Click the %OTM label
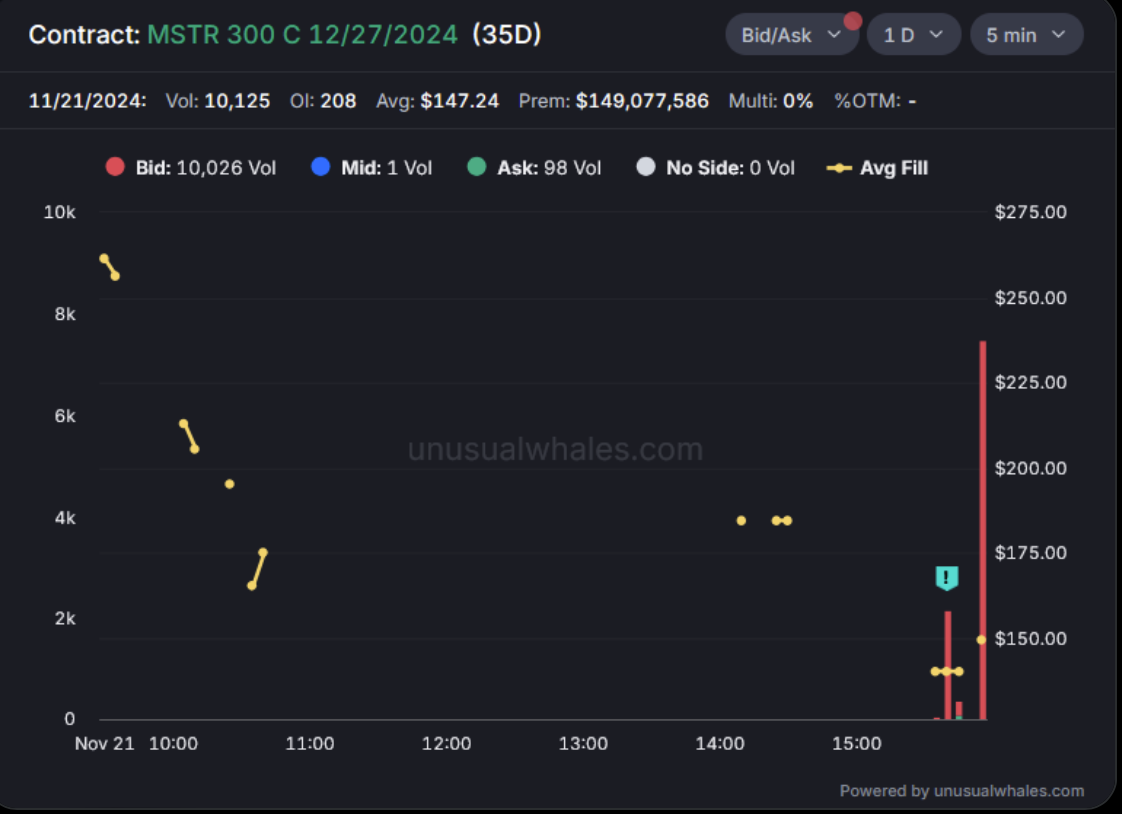The width and height of the screenshot is (1122, 814). 867,101
